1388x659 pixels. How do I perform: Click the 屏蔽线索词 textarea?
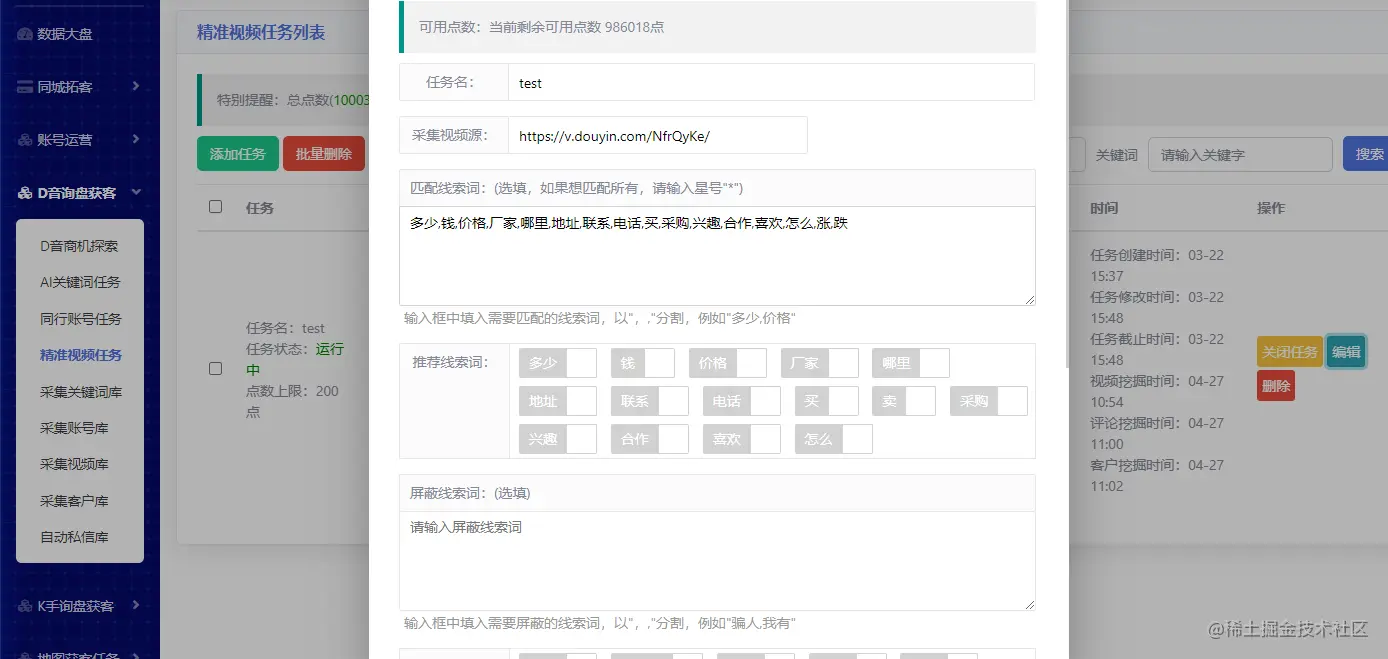click(x=717, y=561)
